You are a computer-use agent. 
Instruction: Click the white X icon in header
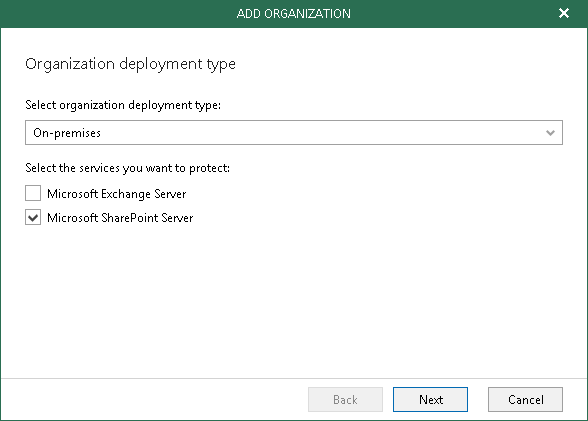(x=564, y=13)
